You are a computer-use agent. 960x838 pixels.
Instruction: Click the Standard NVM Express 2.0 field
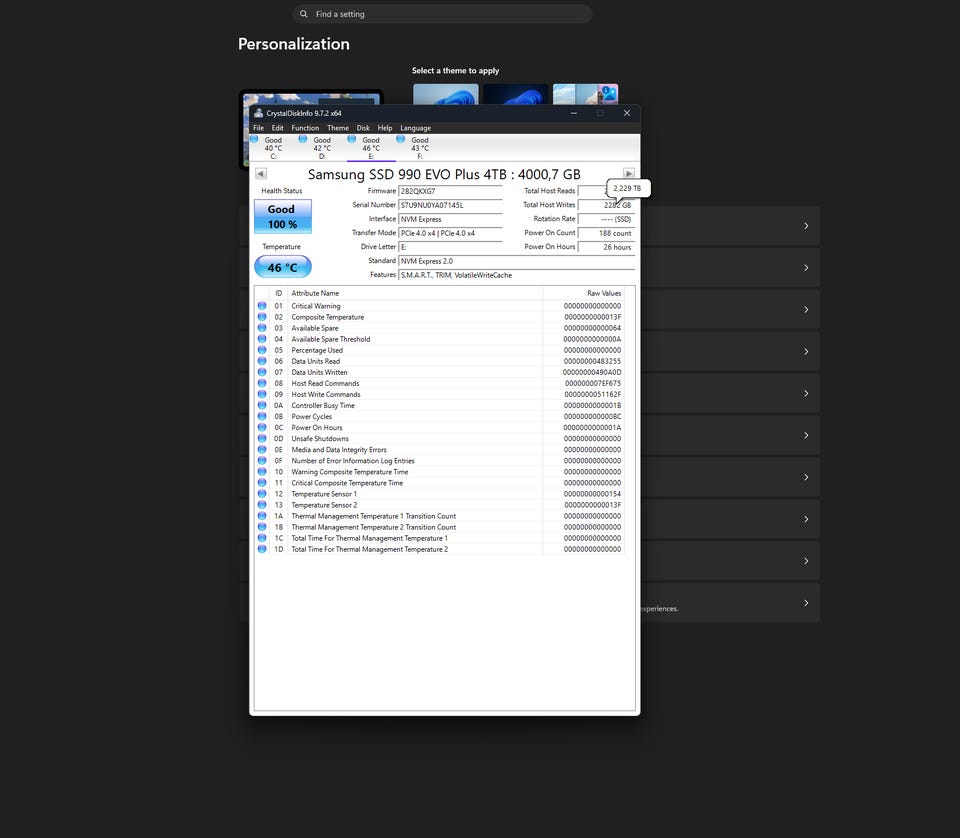(517, 261)
